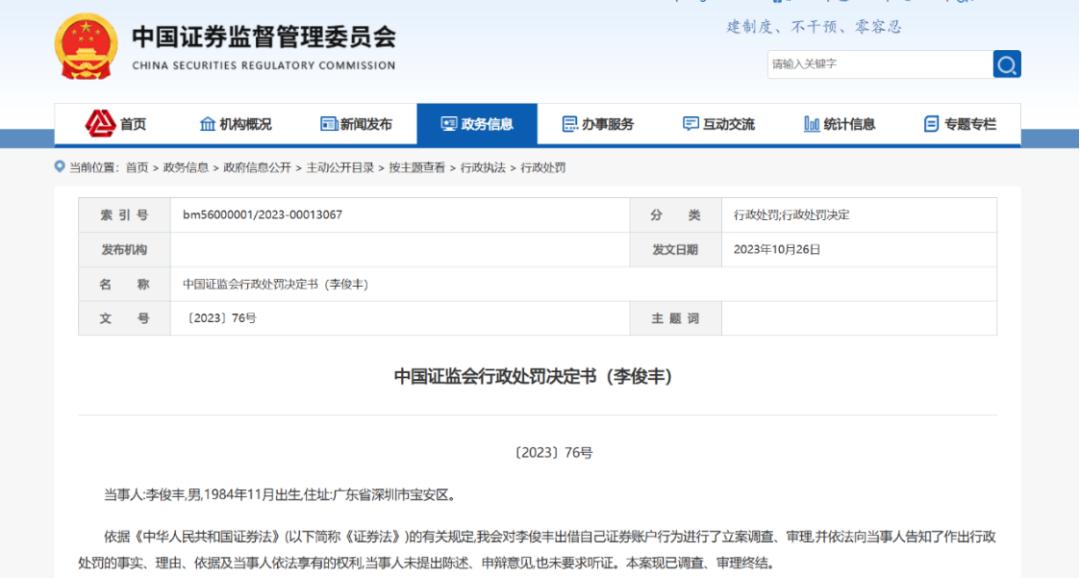Click the document icon beside 专题专栏
Image resolution: width=1080 pixels, height=578 pixels.
tap(931, 124)
